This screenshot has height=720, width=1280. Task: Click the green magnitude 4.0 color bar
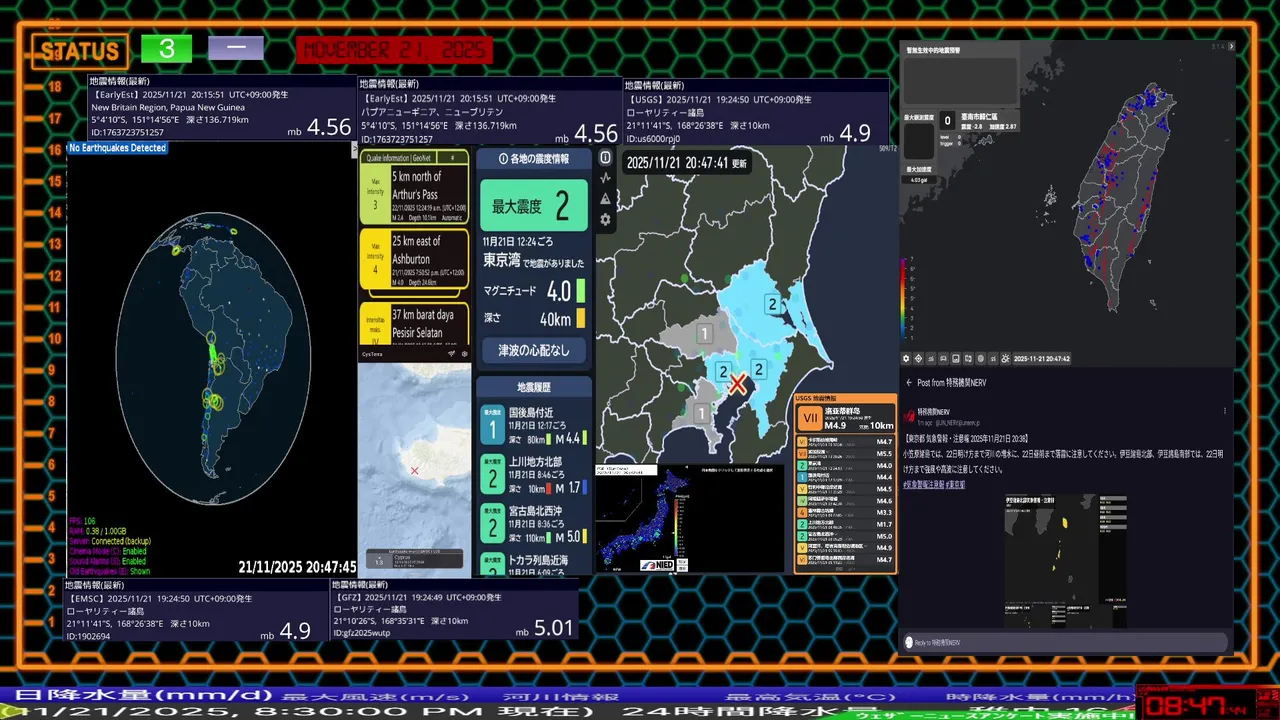click(581, 291)
